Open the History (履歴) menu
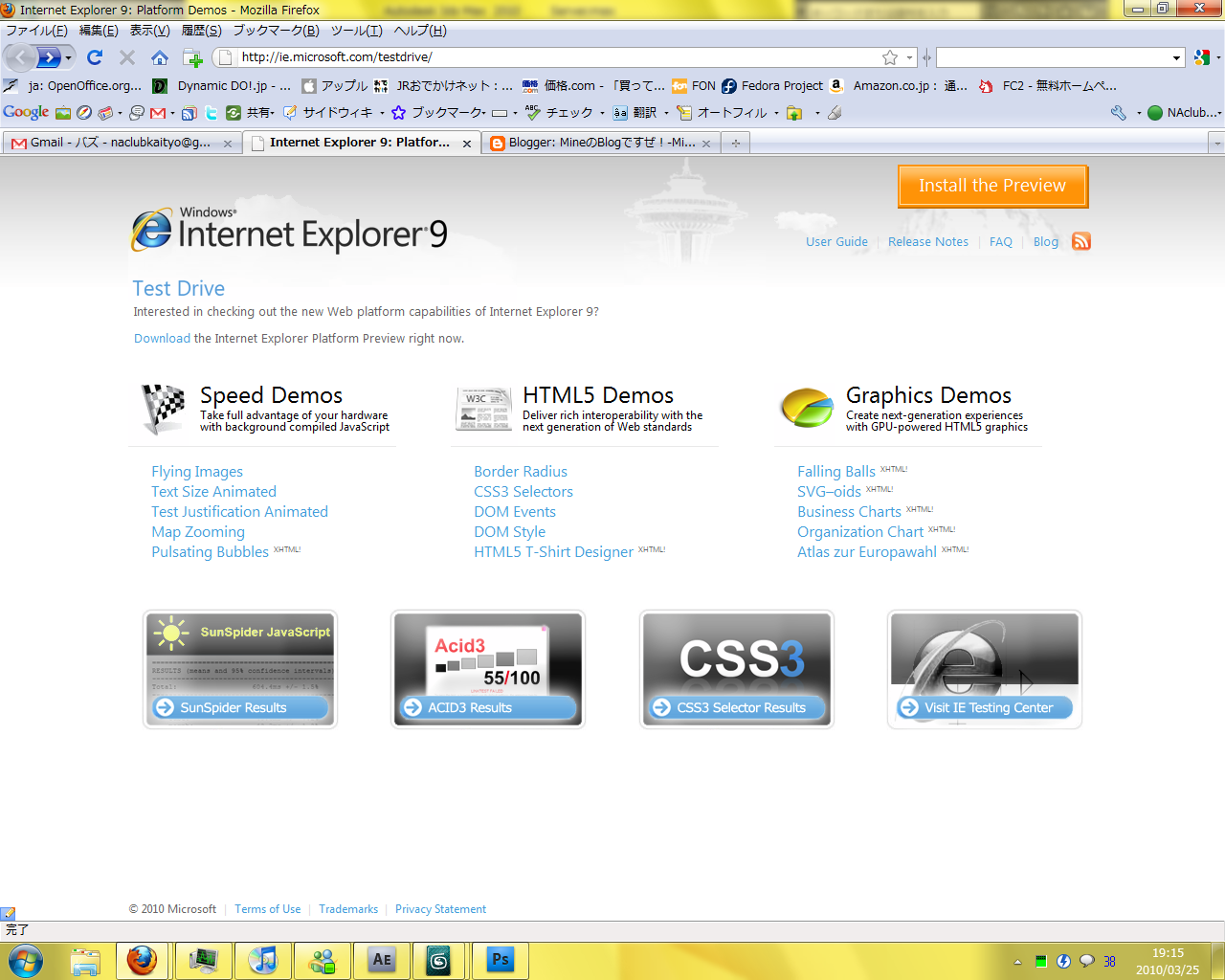This screenshot has height=980, width=1225. tap(201, 31)
